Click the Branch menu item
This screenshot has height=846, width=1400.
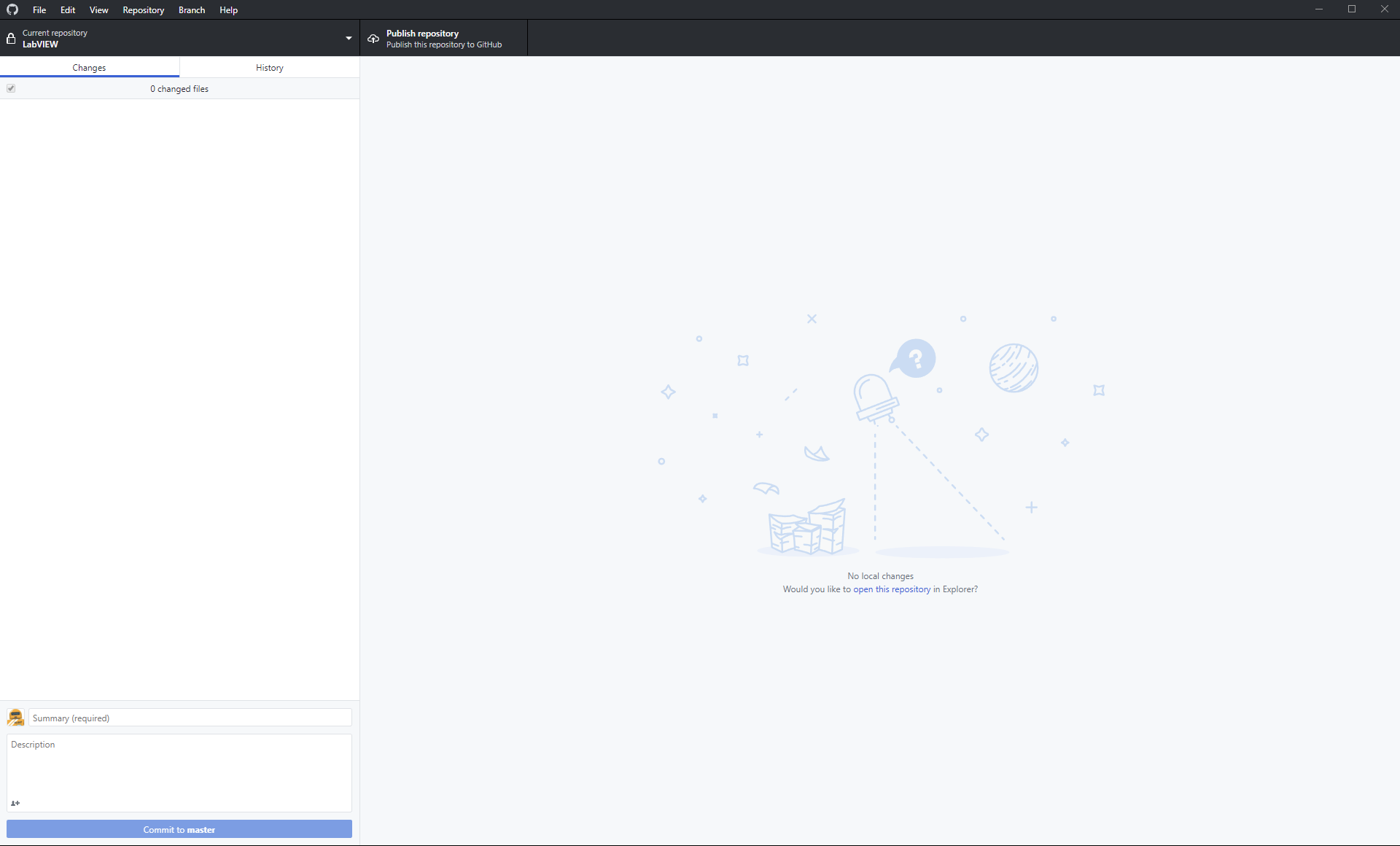190,10
